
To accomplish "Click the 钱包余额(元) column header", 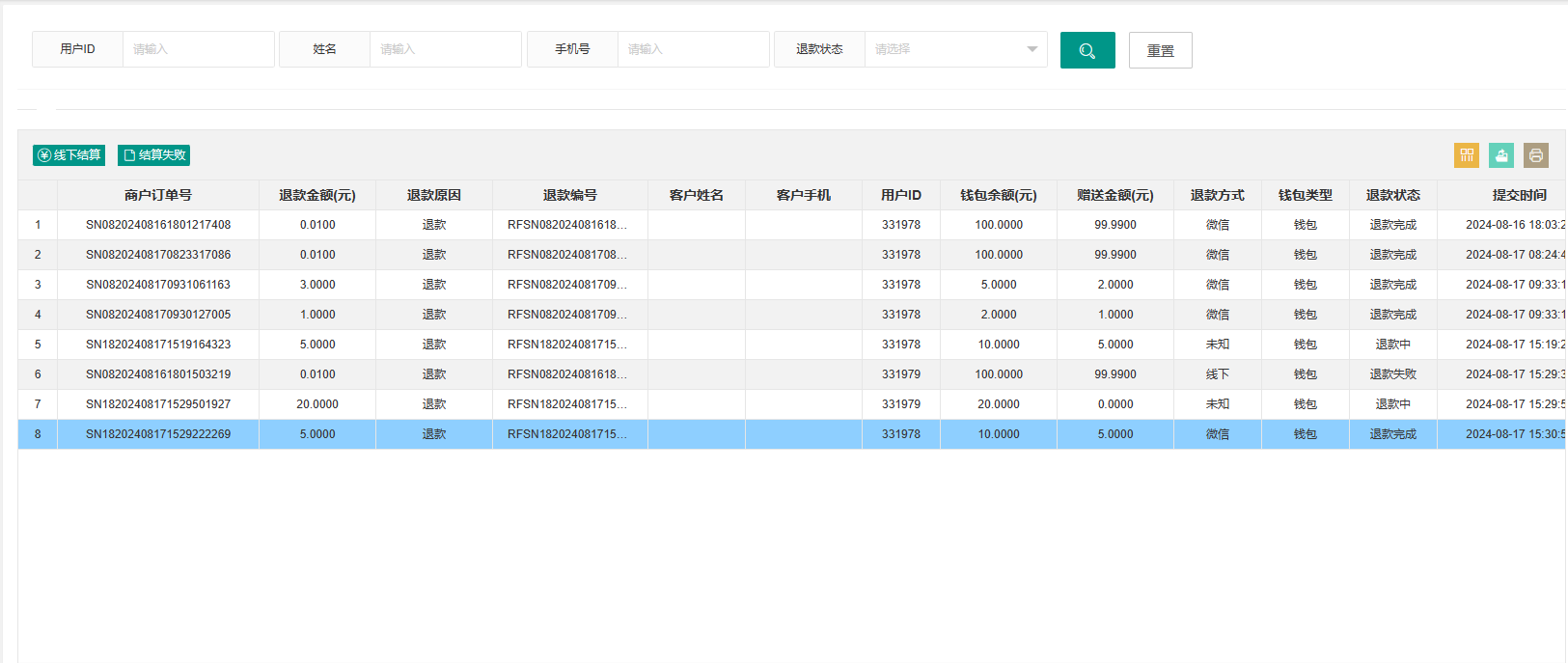I will (999, 195).
